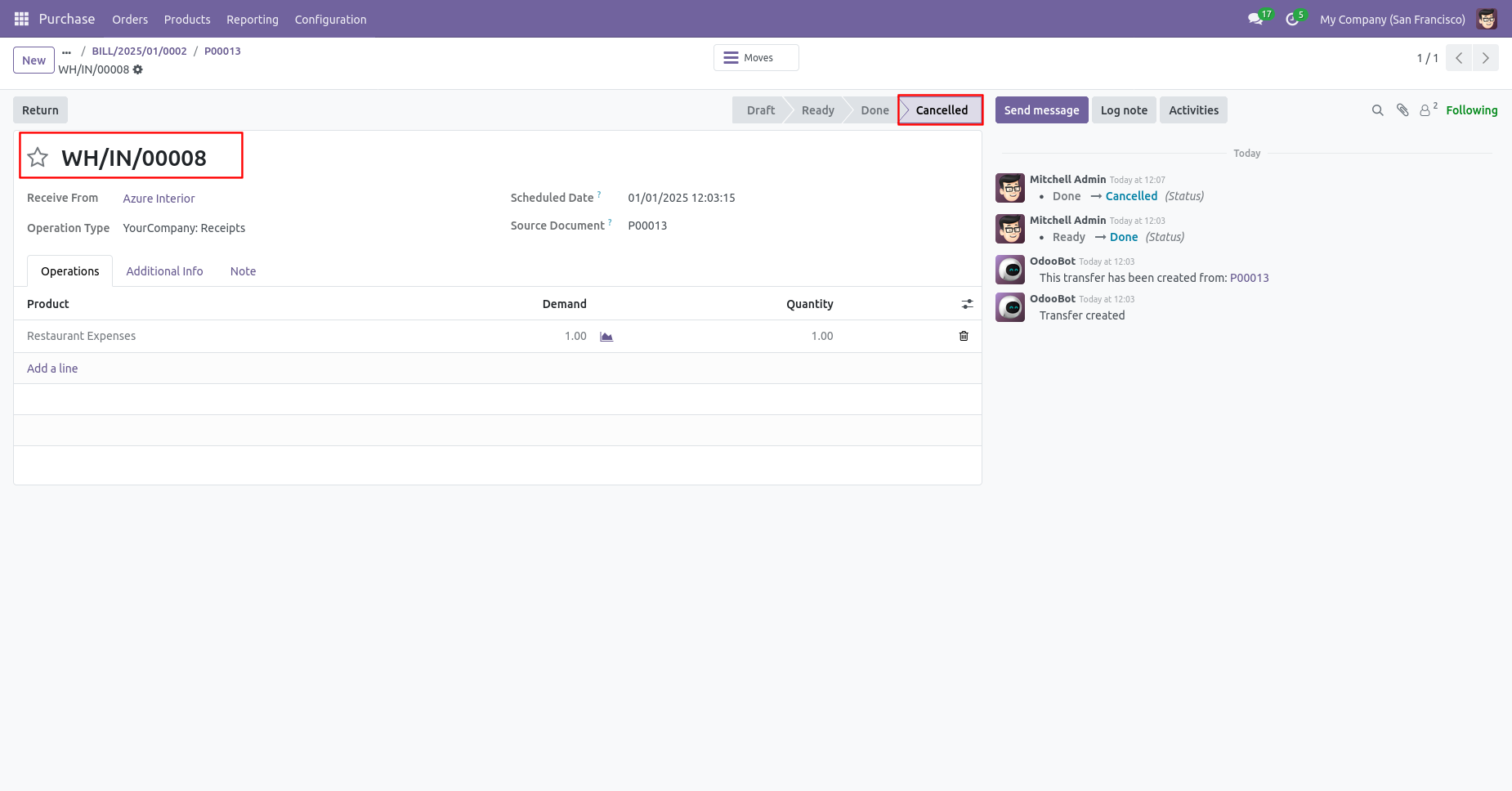Open the conversations chat icon with badge 17

tap(1256, 19)
